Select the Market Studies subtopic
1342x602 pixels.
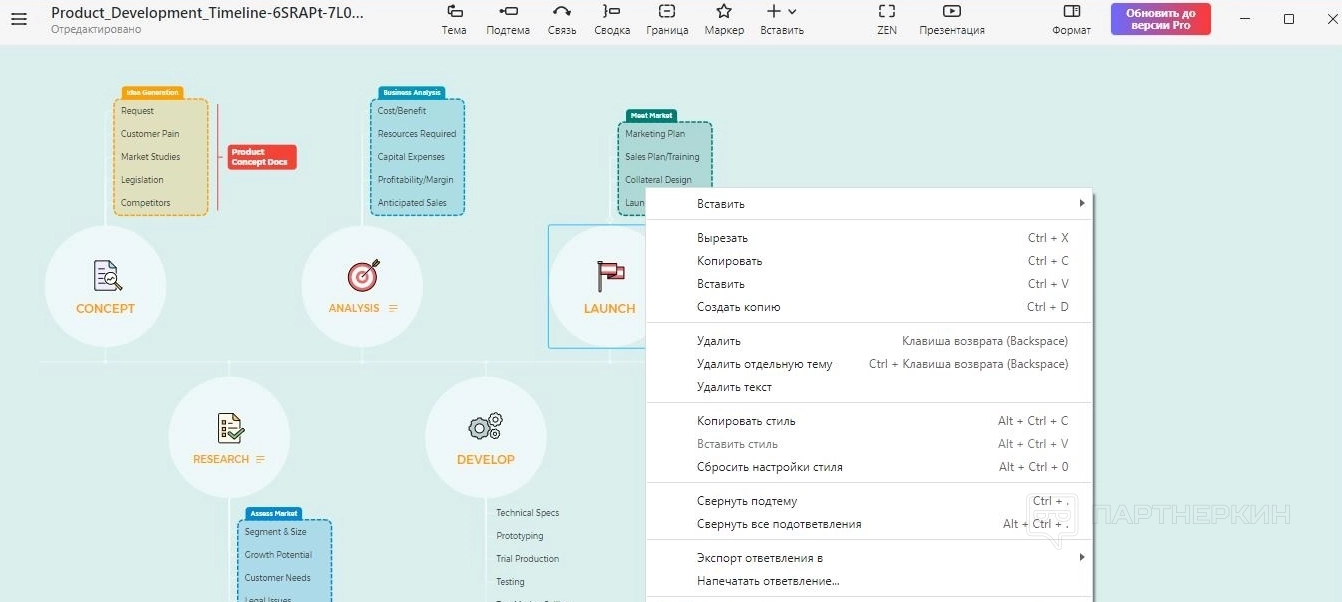point(151,157)
